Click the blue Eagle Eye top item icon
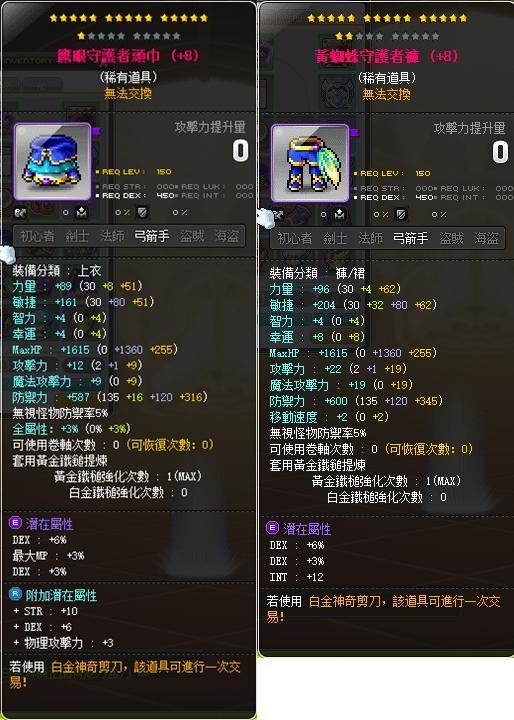The width and height of the screenshot is (514, 720). (x=52, y=162)
